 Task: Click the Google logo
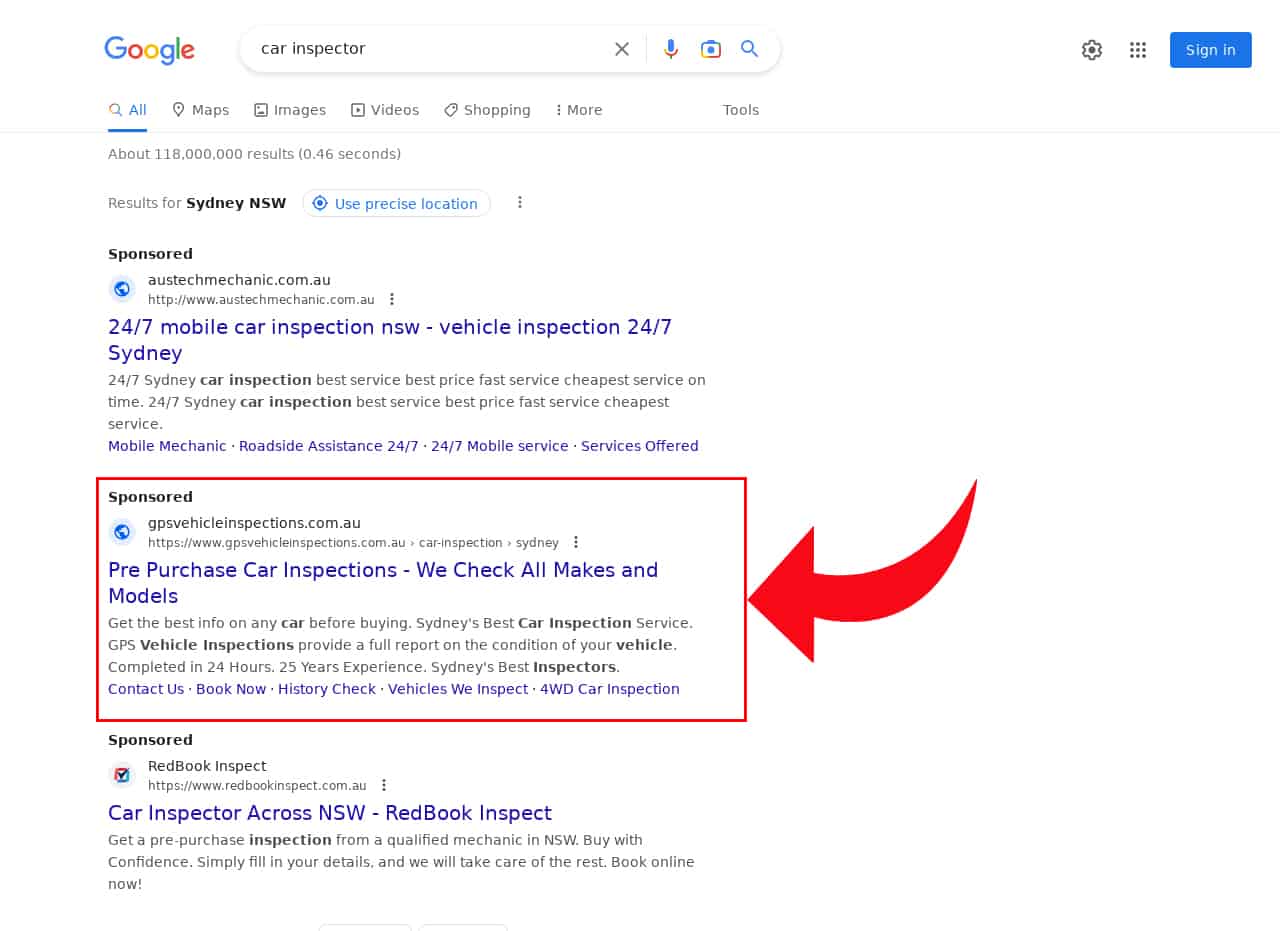[x=150, y=50]
